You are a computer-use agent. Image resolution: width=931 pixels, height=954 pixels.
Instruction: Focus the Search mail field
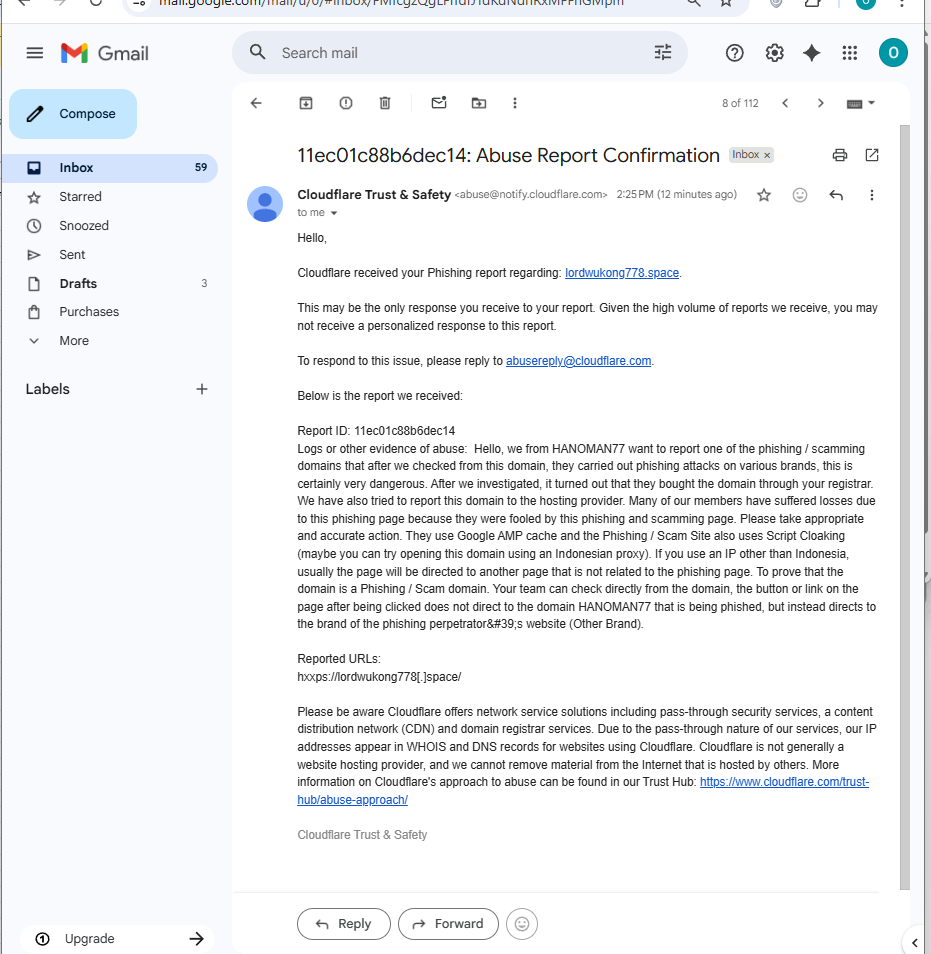pos(462,53)
